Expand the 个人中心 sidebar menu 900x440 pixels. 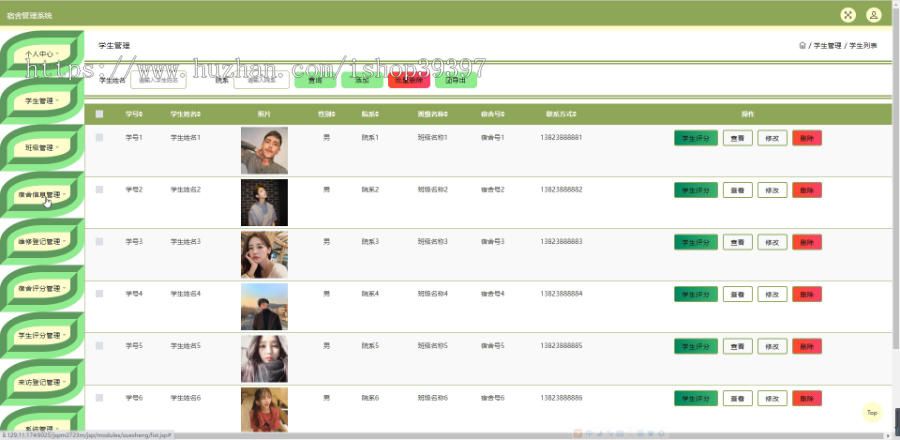tap(42, 53)
